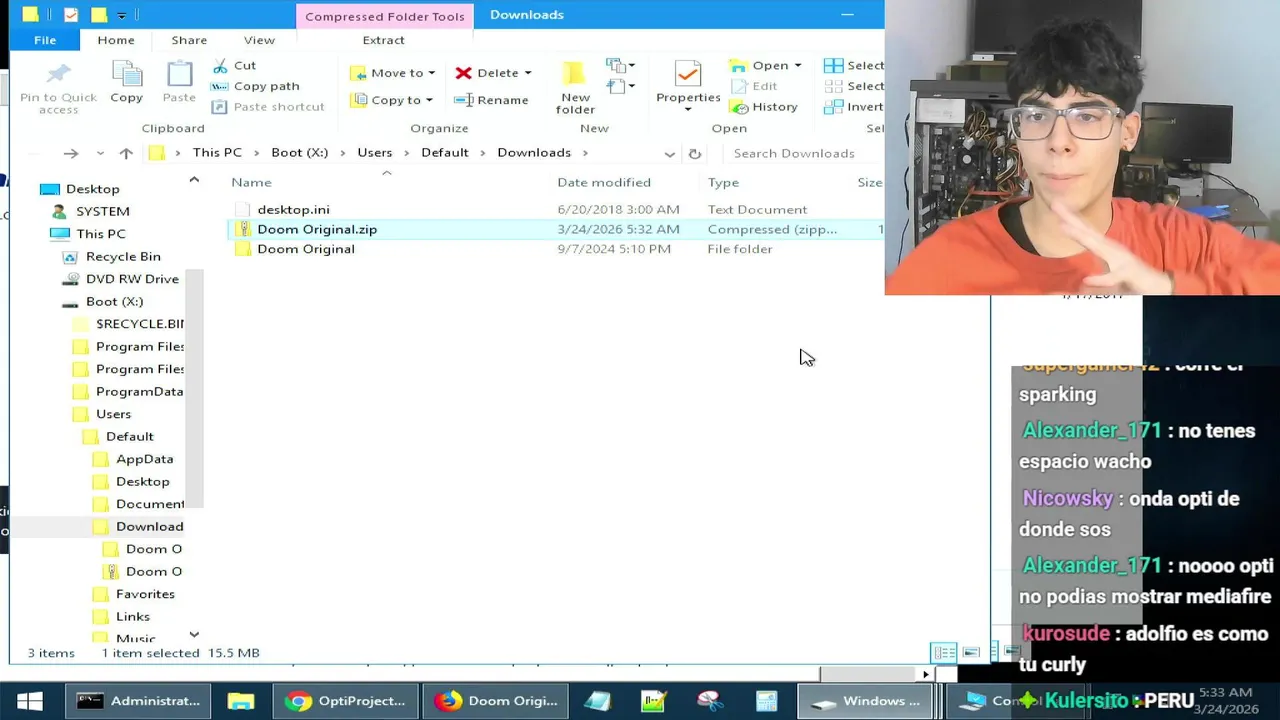This screenshot has width=1280, height=720.
Task: Click Copy path in the ribbon
Action: [x=256, y=86]
